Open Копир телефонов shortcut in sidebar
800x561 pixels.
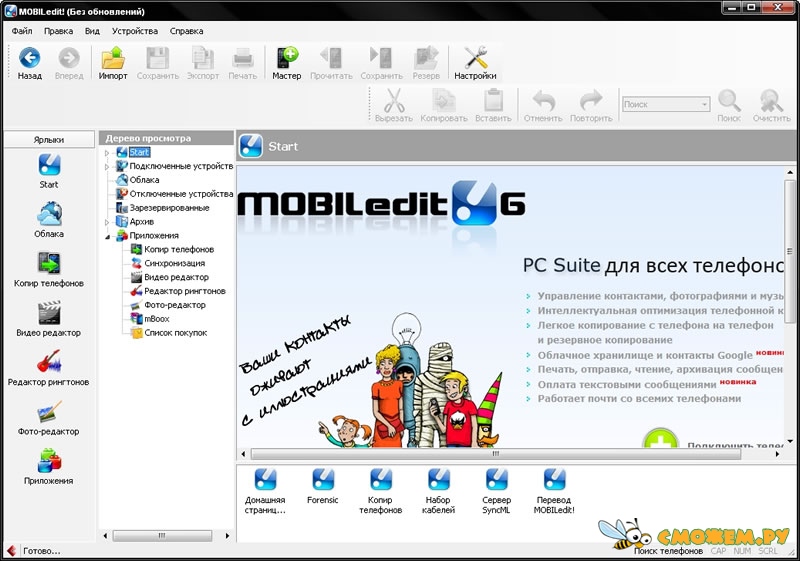tap(49, 264)
